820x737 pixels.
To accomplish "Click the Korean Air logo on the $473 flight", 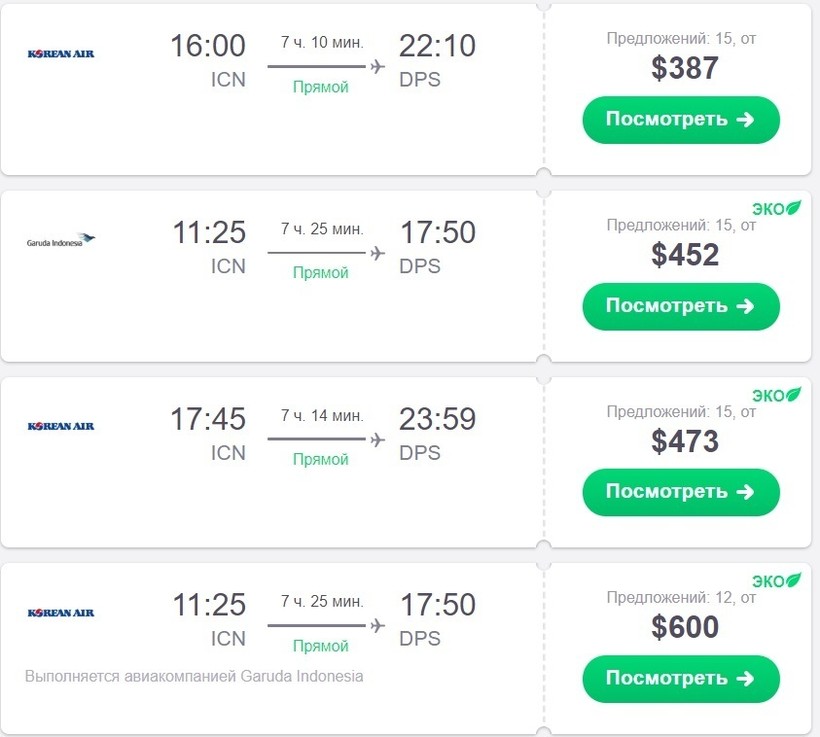I will pos(61,426).
